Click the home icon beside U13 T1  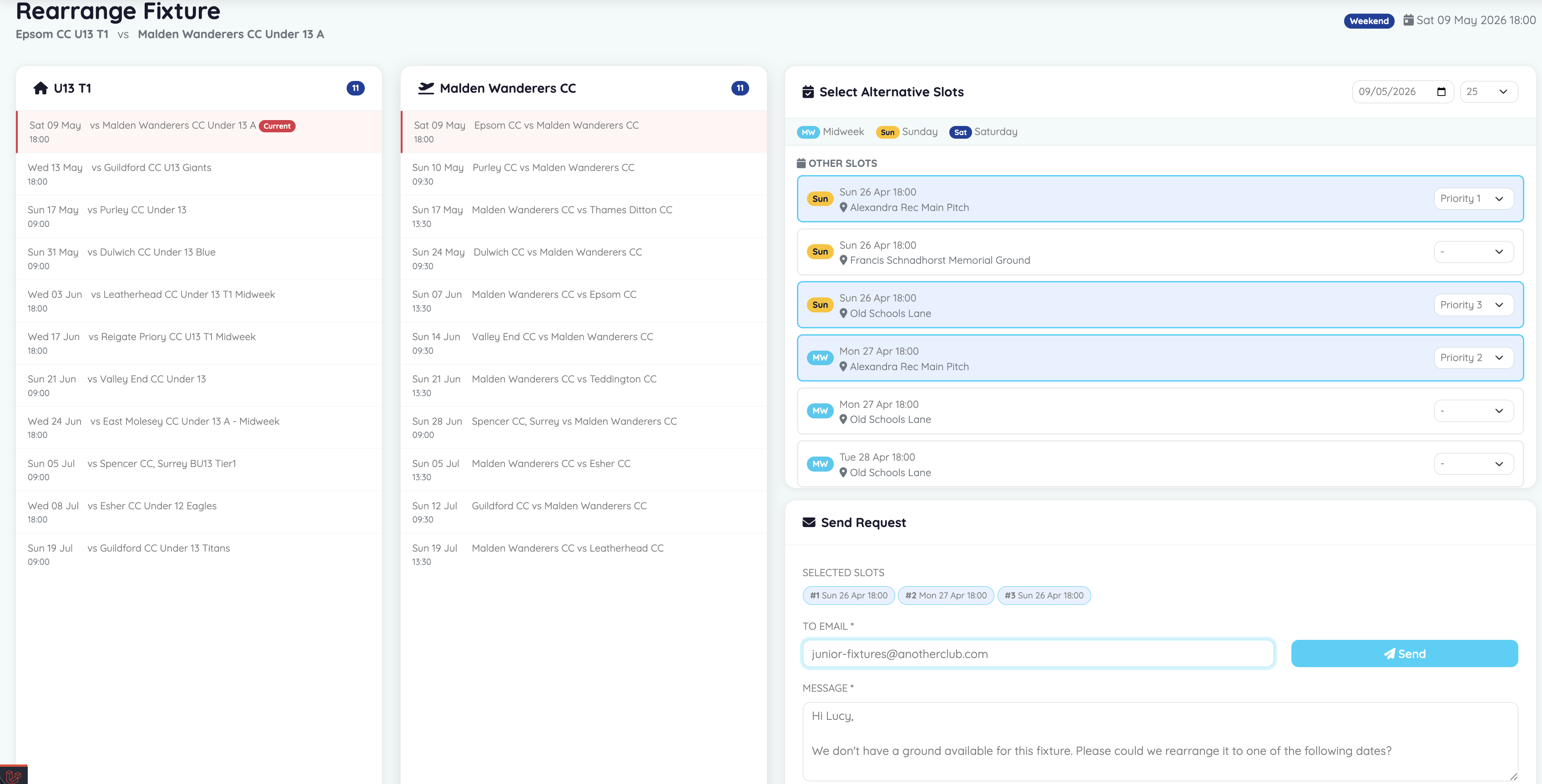point(40,89)
